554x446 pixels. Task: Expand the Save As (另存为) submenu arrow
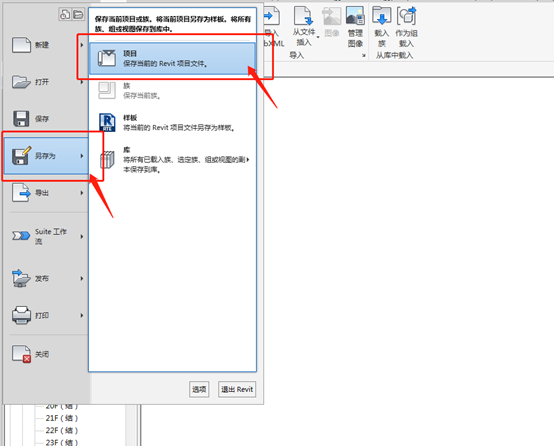(x=82, y=155)
